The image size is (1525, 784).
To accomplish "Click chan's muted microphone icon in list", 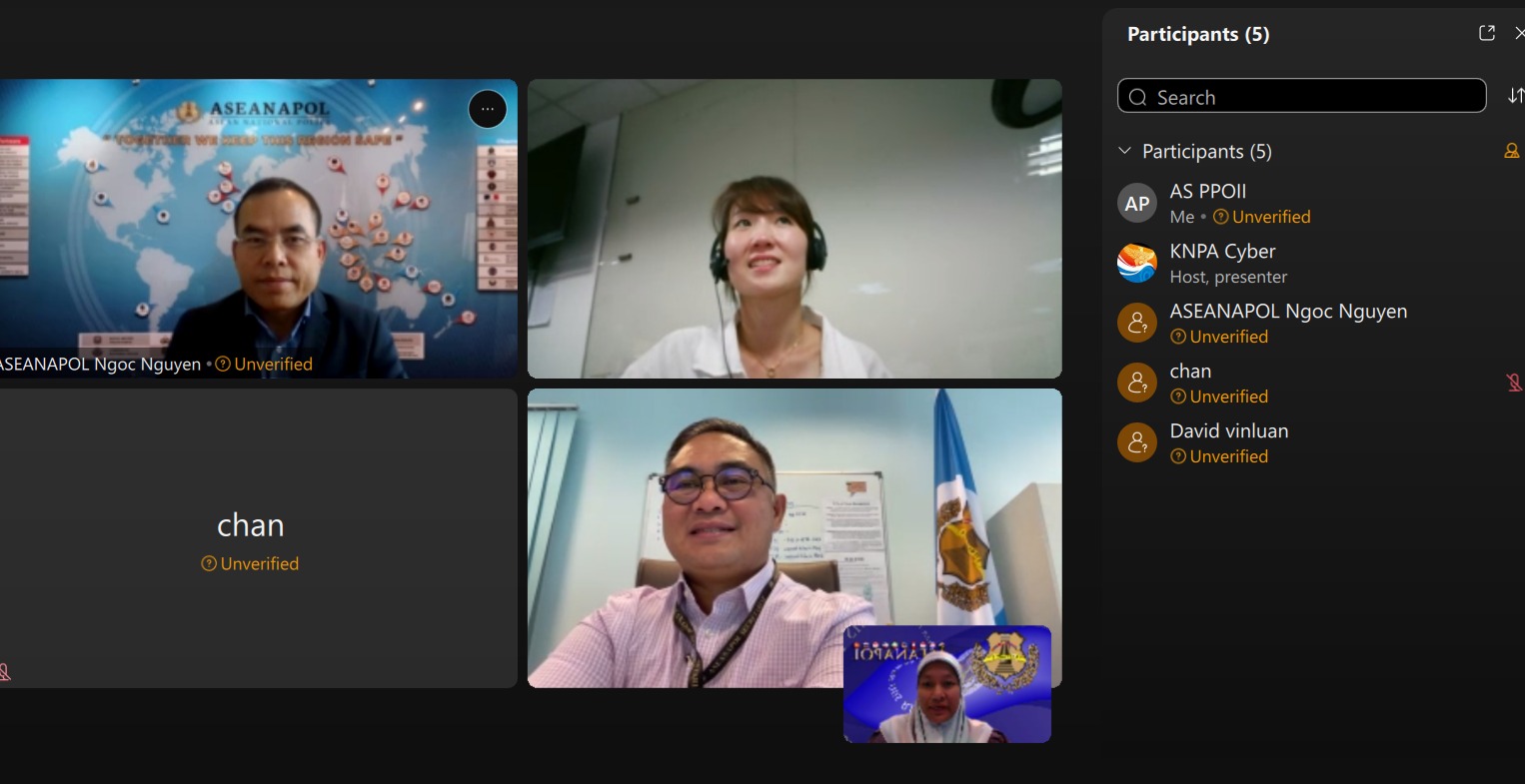I will coord(1513,383).
